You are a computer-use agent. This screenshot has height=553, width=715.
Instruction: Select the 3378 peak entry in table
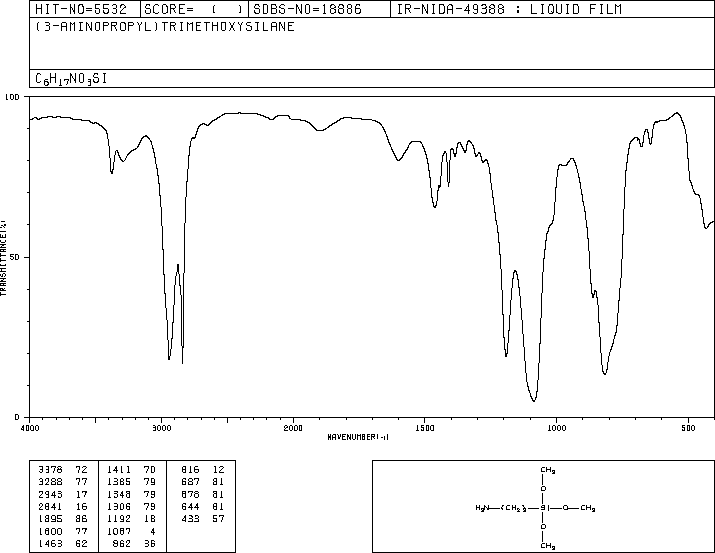63,470
